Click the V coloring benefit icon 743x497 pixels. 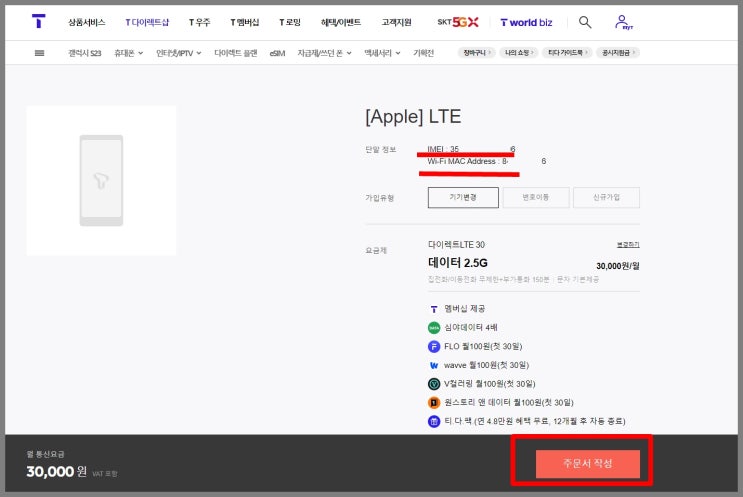pyautogui.click(x=434, y=384)
